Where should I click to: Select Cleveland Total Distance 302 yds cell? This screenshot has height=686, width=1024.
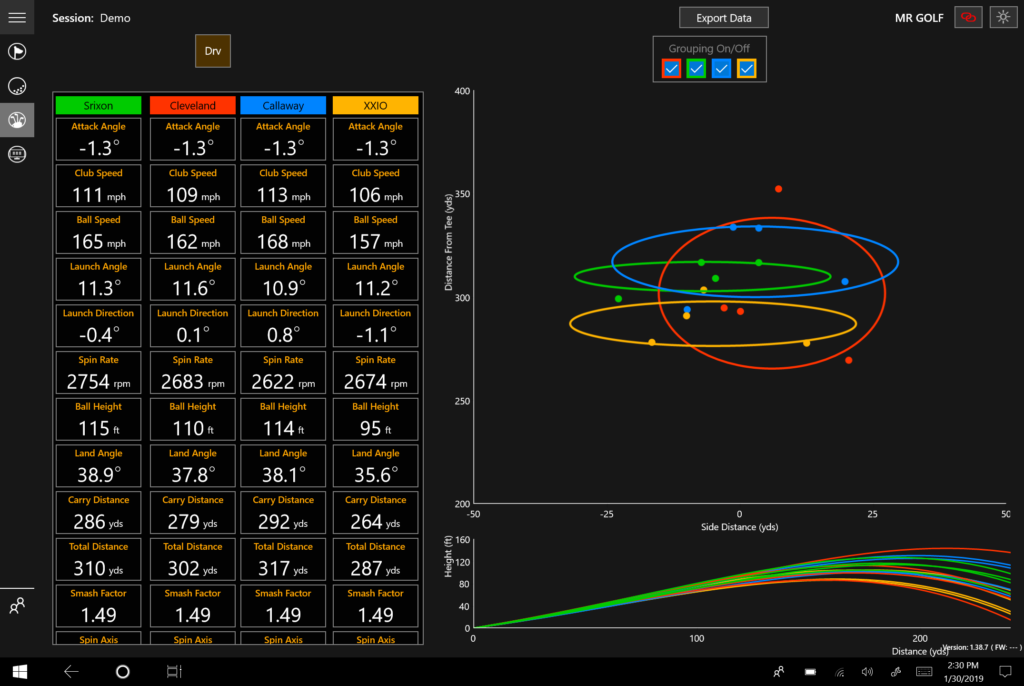coord(193,559)
